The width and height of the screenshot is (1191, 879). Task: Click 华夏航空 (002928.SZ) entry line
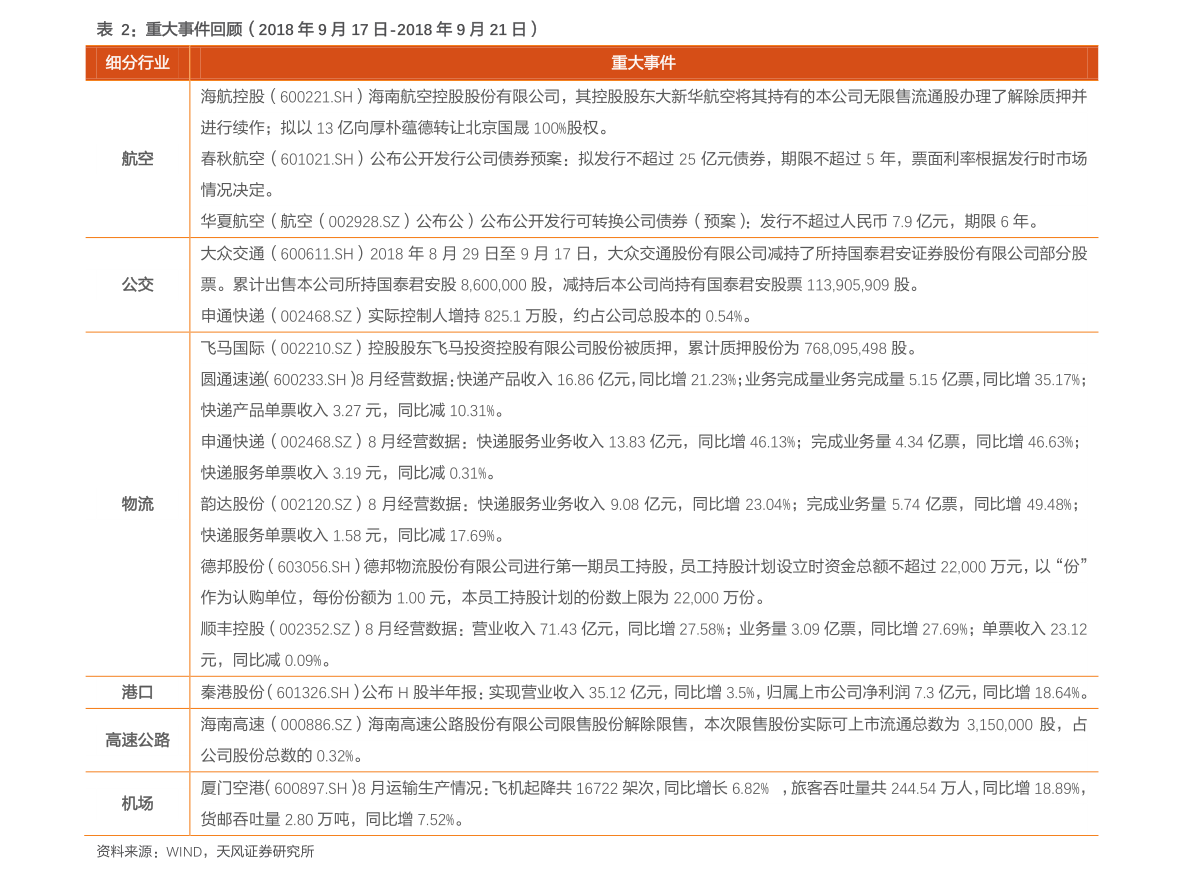(x=620, y=221)
